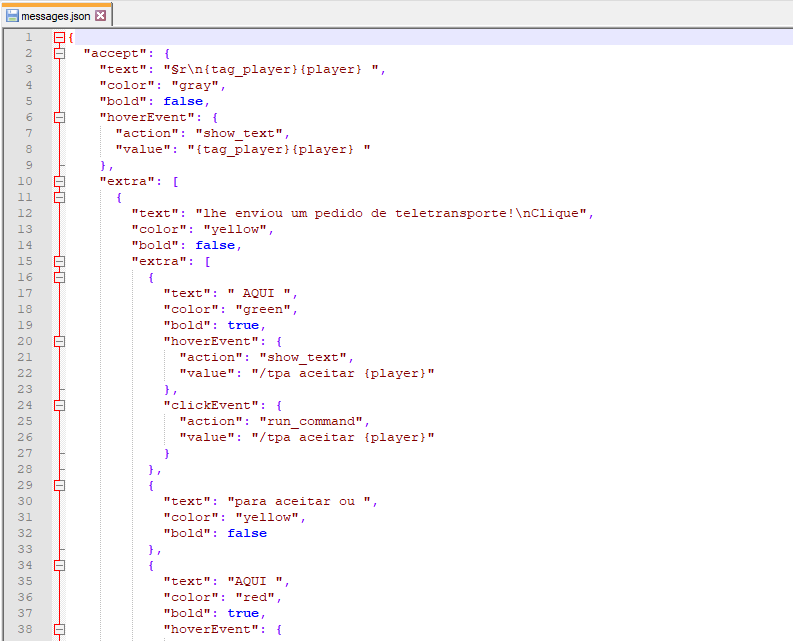Close the messages.json tab

coord(100,16)
